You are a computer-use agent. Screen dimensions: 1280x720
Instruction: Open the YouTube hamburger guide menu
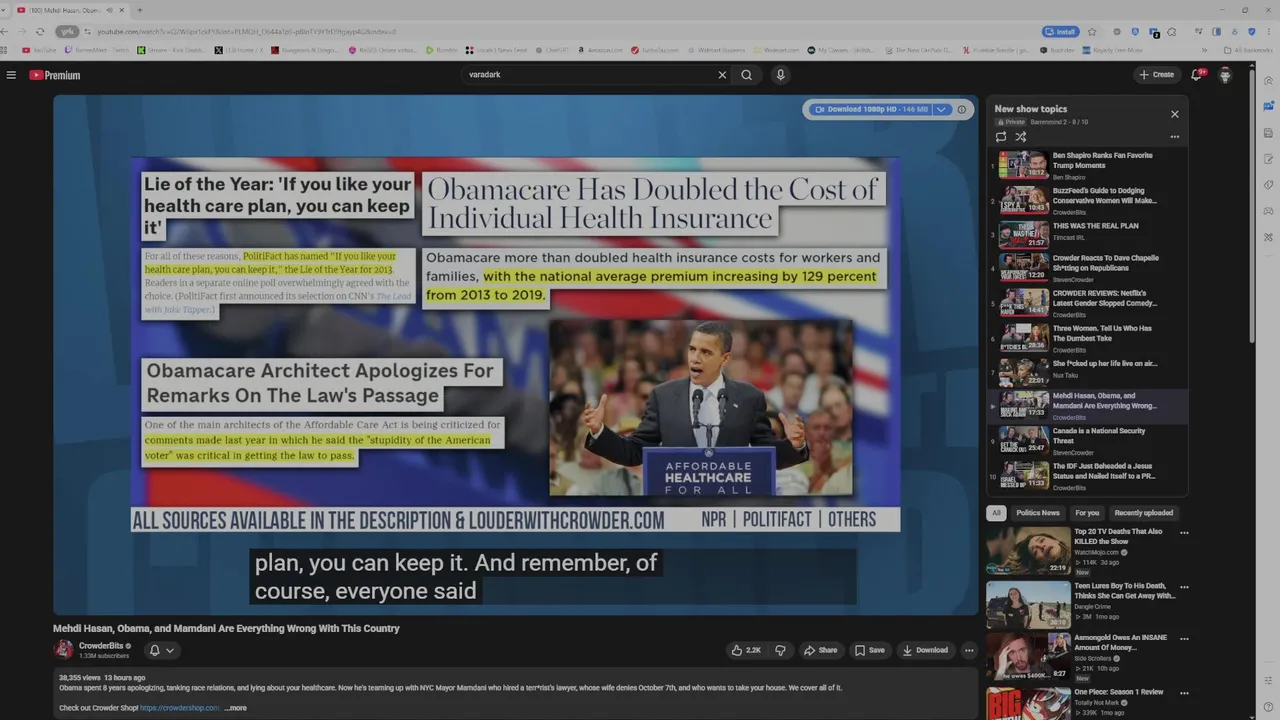[x=11, y=75]
